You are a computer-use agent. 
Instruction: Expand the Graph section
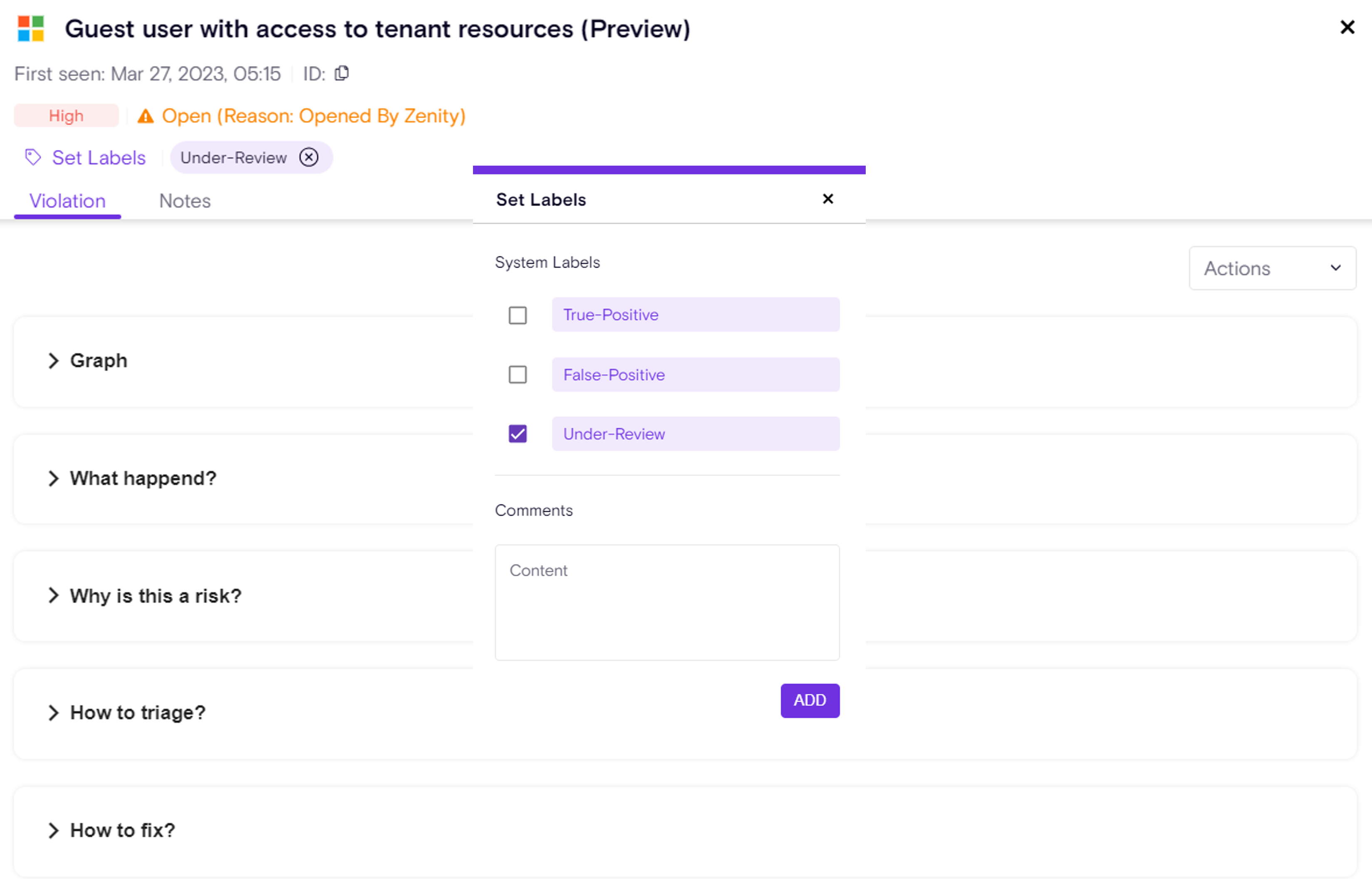(54, 361)
